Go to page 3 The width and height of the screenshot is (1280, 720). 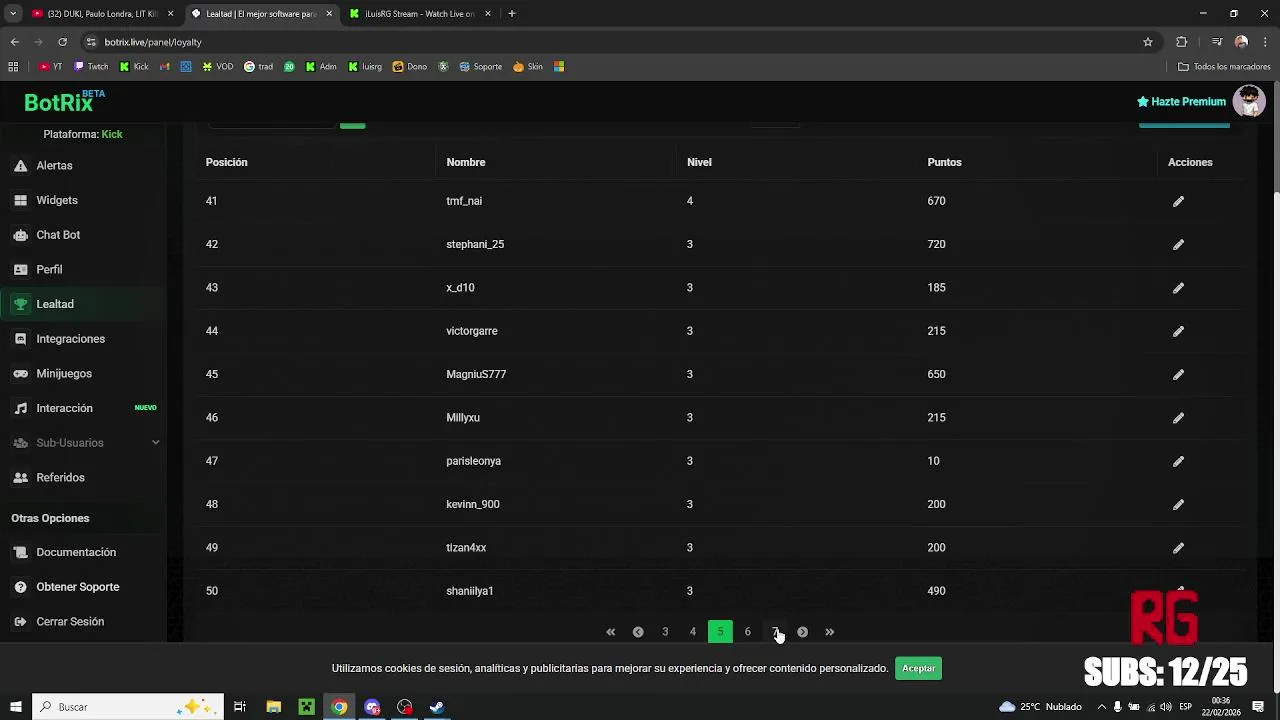(x=665, y=632)
